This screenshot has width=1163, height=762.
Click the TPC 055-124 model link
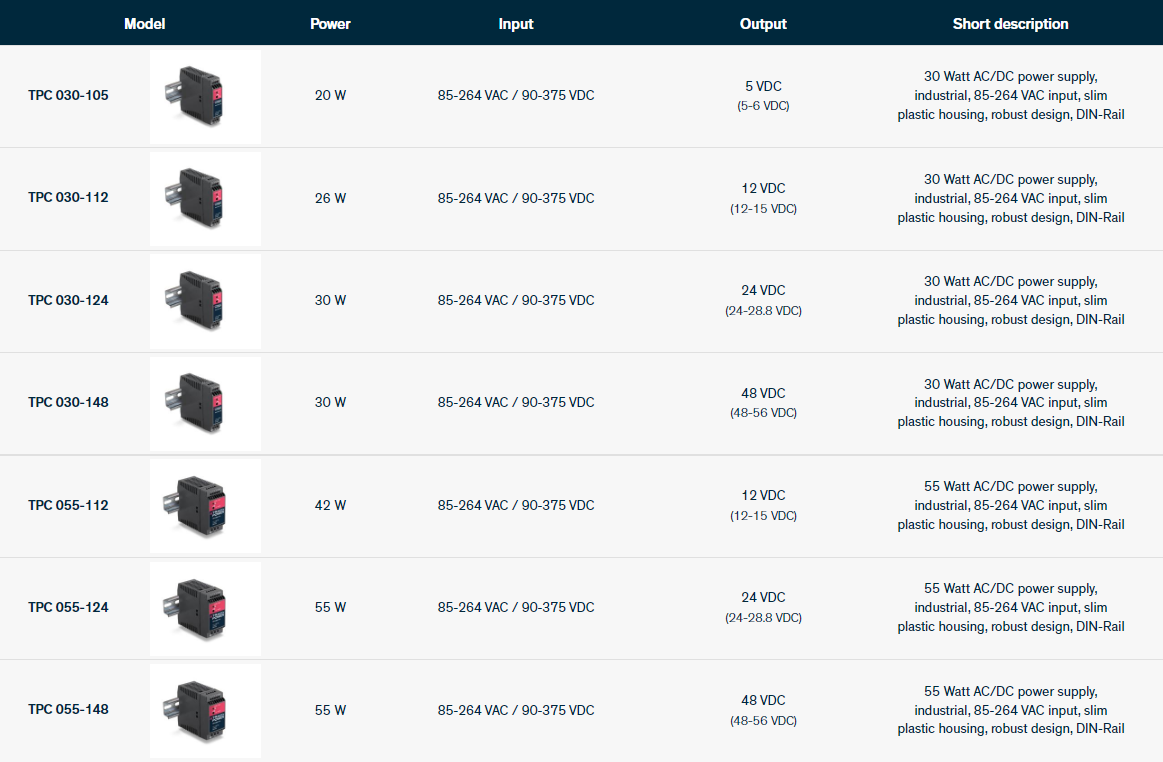[68, 607]
